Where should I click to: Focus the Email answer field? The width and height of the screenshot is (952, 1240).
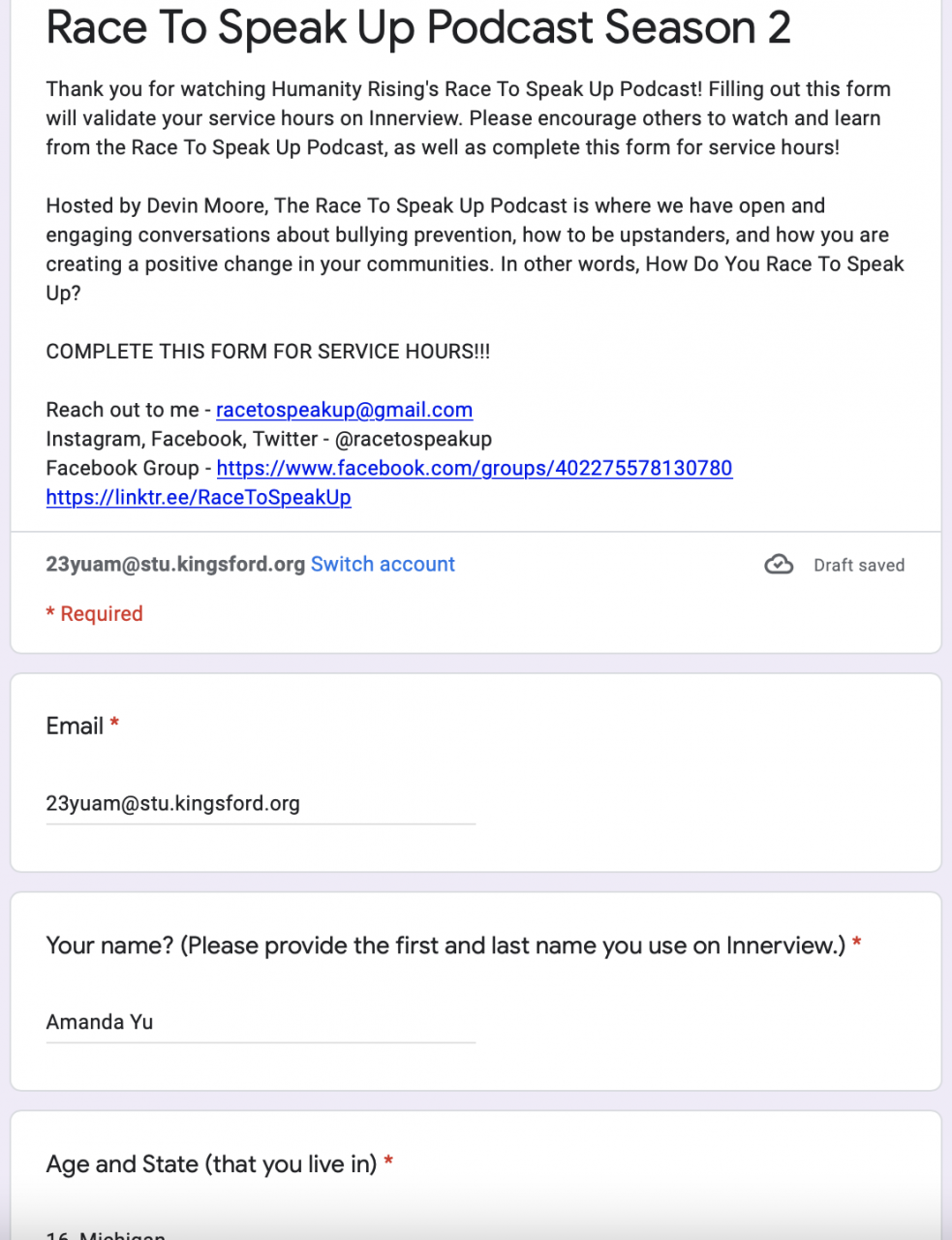[261, 804]
